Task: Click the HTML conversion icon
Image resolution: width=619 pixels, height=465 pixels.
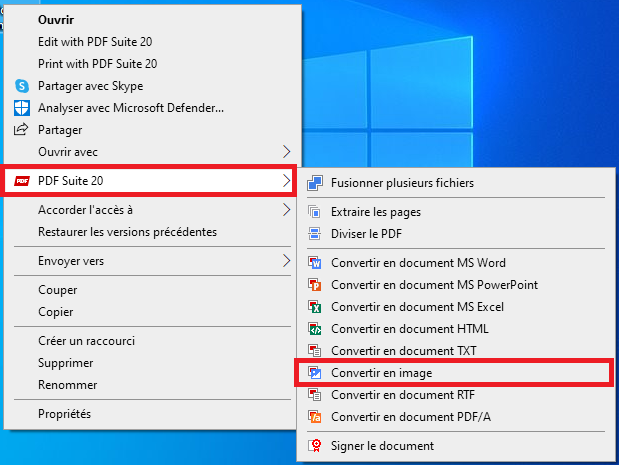Action: tap(316, 329)
